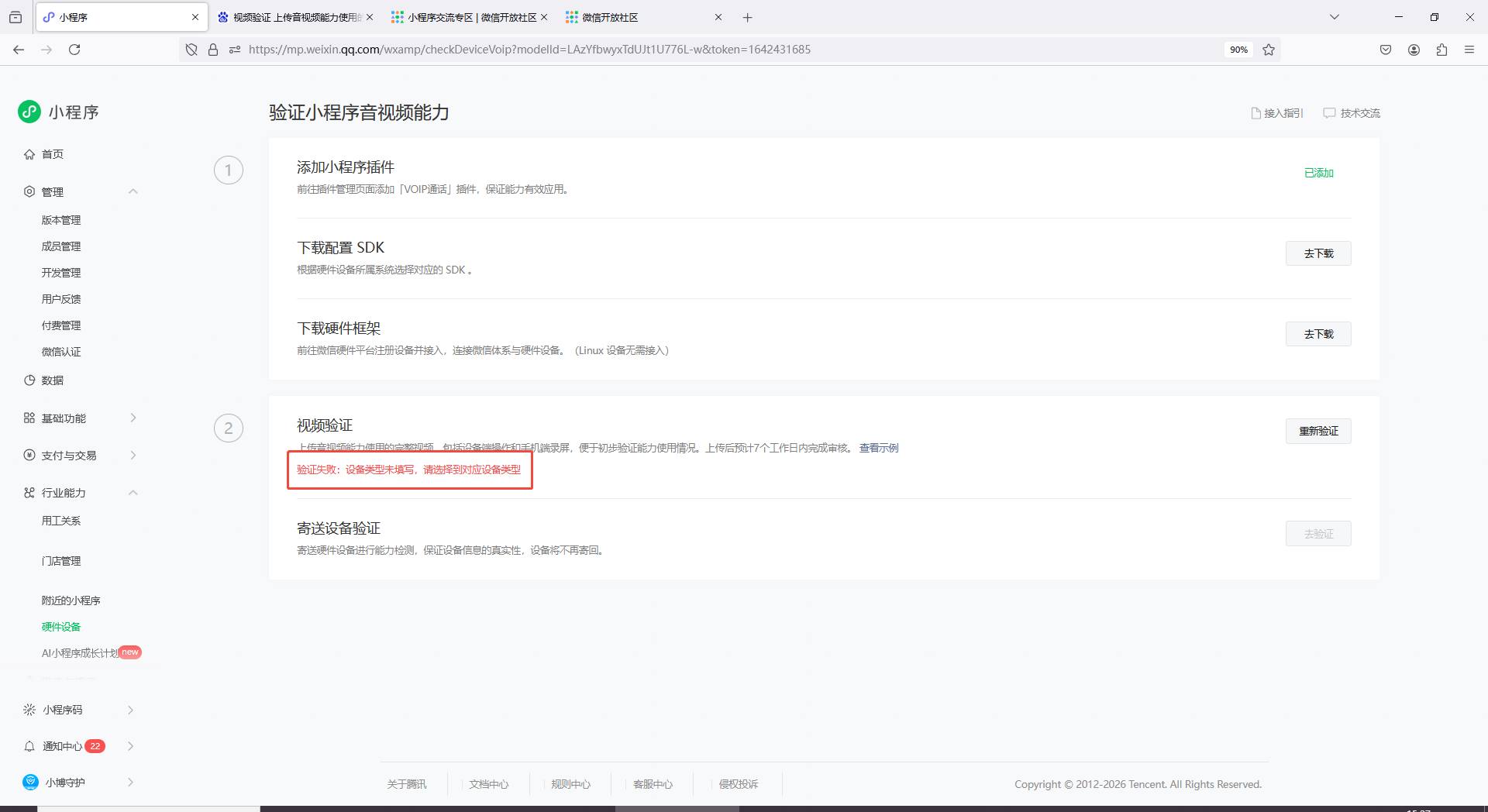Expand the 基础功能 section chevron
The image size is (1488, 812).
pyautogui.click(x=133, y=418)
